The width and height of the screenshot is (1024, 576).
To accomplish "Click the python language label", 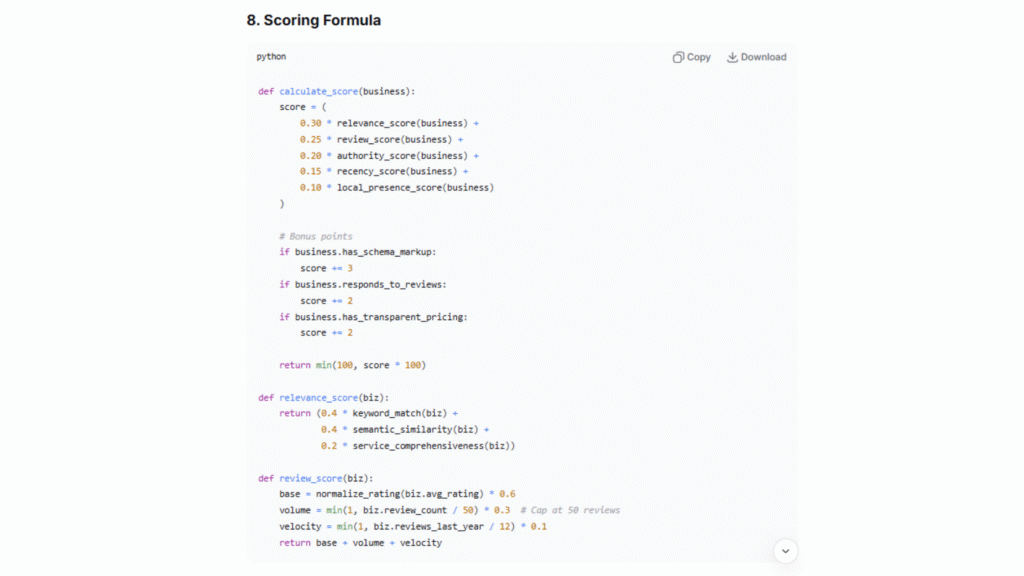I will tap(271, 57).
